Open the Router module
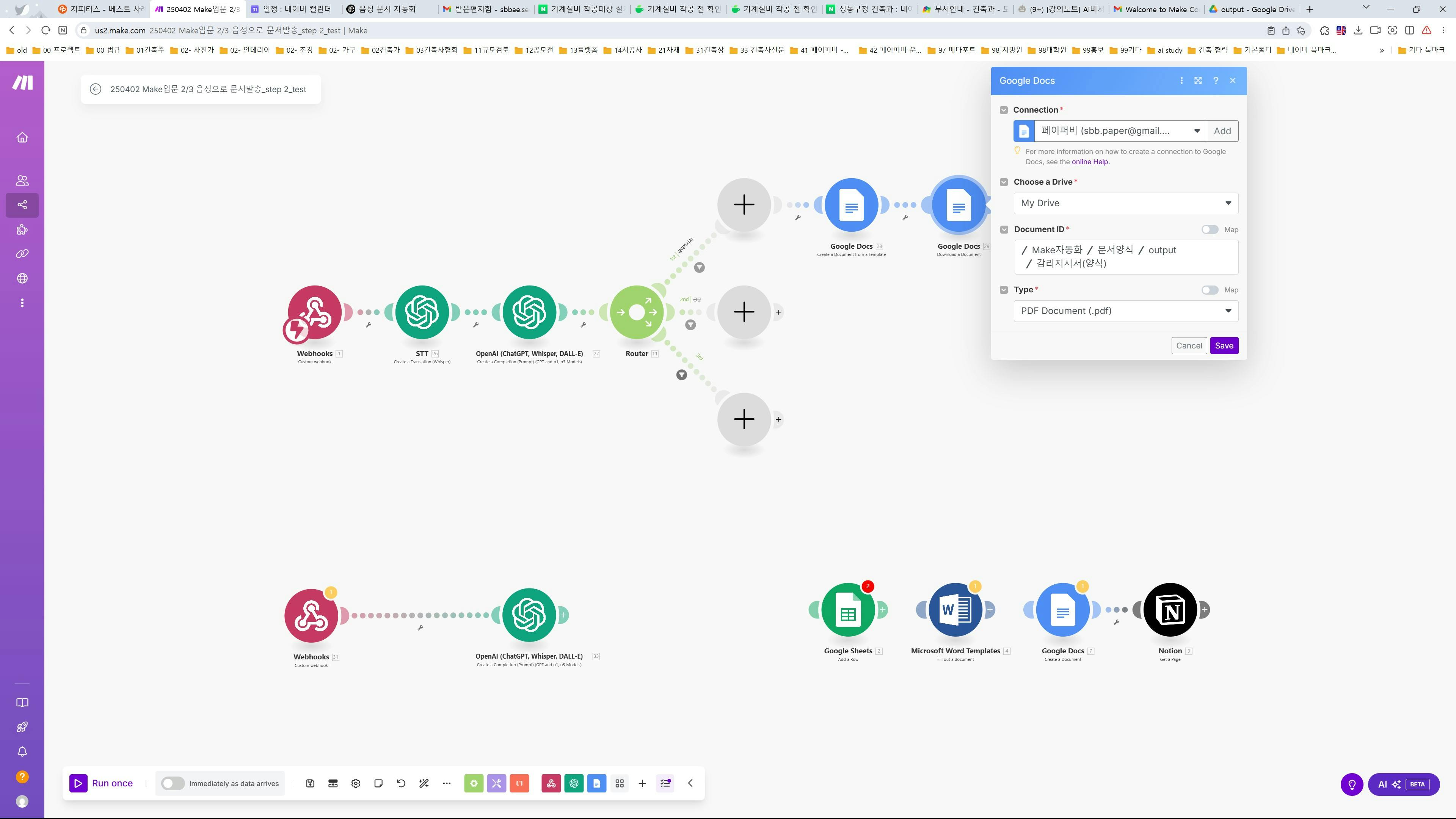Viewport: 1456px width, 819px height. pyautogui.click(x=637, y=312)
